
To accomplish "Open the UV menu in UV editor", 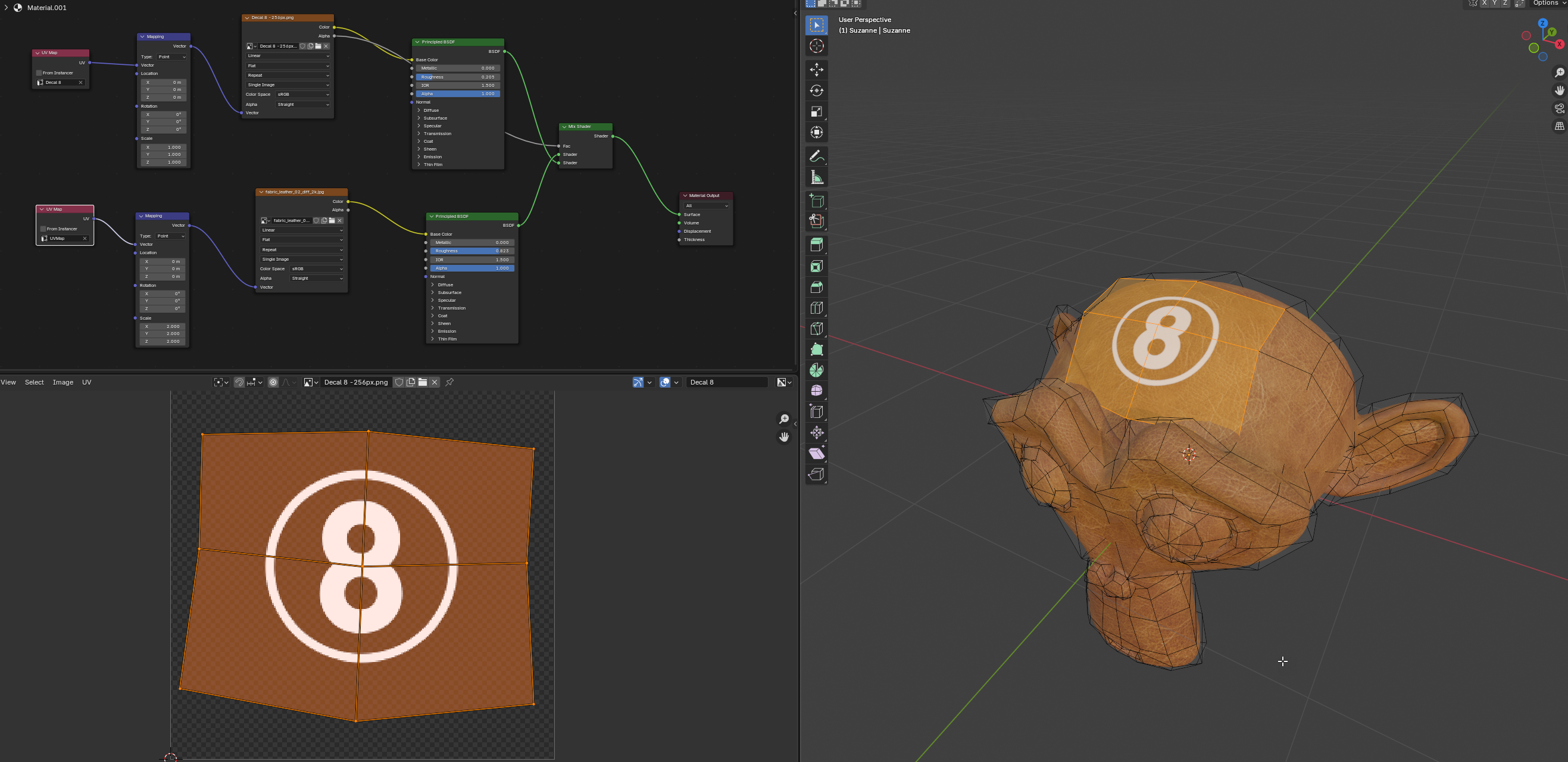I will pyautogui.click(x=86, y=382).
